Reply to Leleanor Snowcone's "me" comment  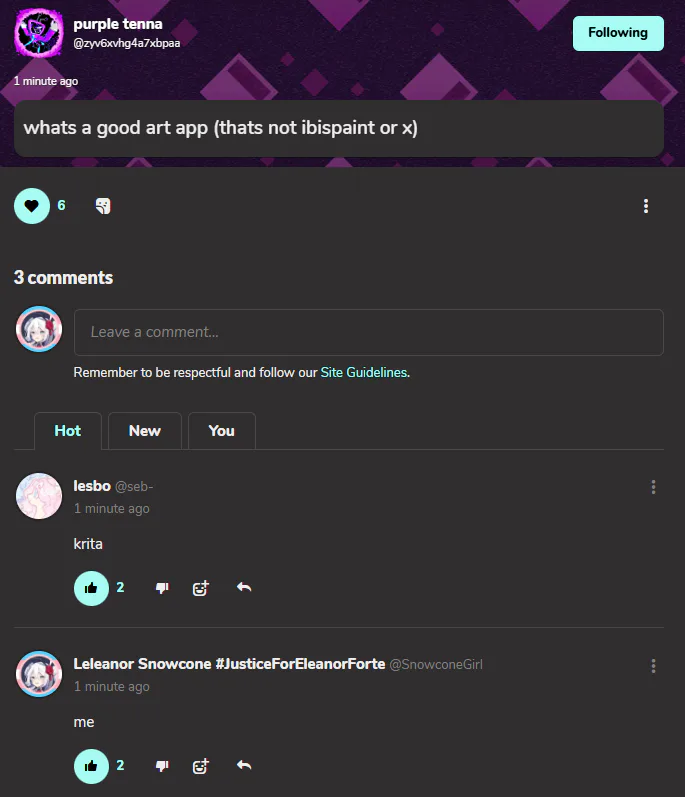tap(244, 765)
